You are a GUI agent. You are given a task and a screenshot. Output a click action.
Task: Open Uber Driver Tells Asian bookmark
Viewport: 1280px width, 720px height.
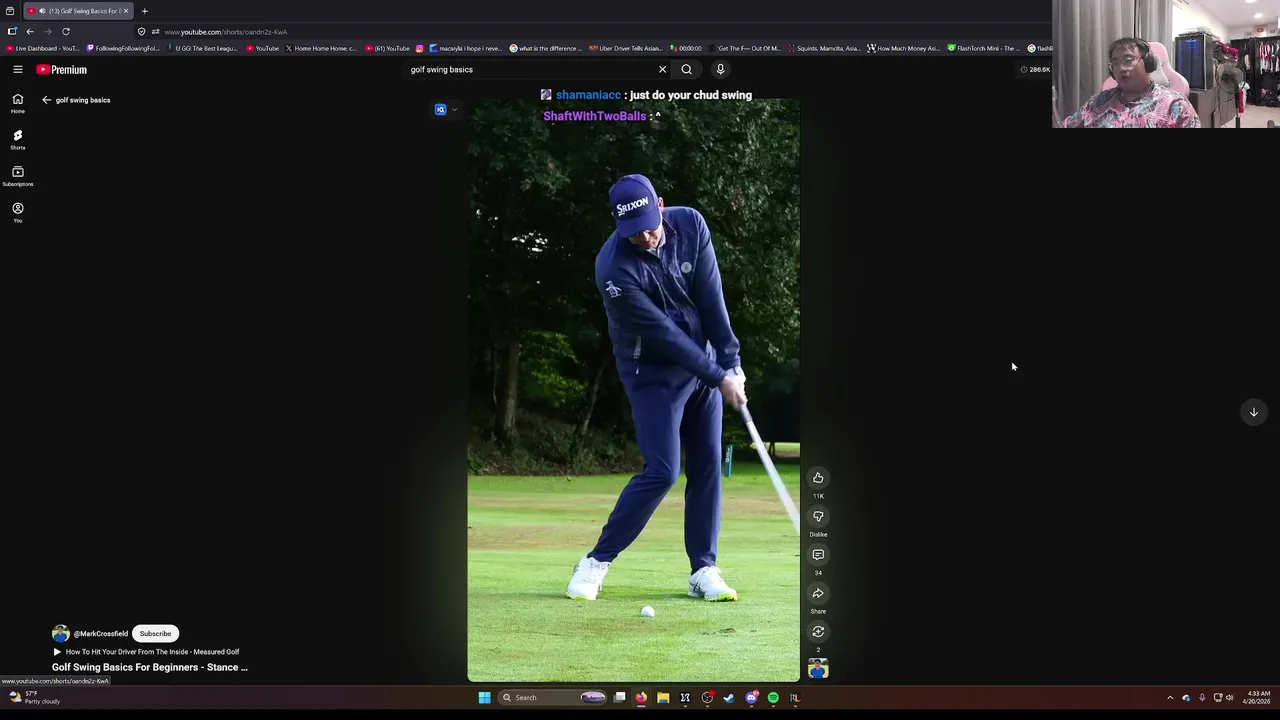[626, 48]
